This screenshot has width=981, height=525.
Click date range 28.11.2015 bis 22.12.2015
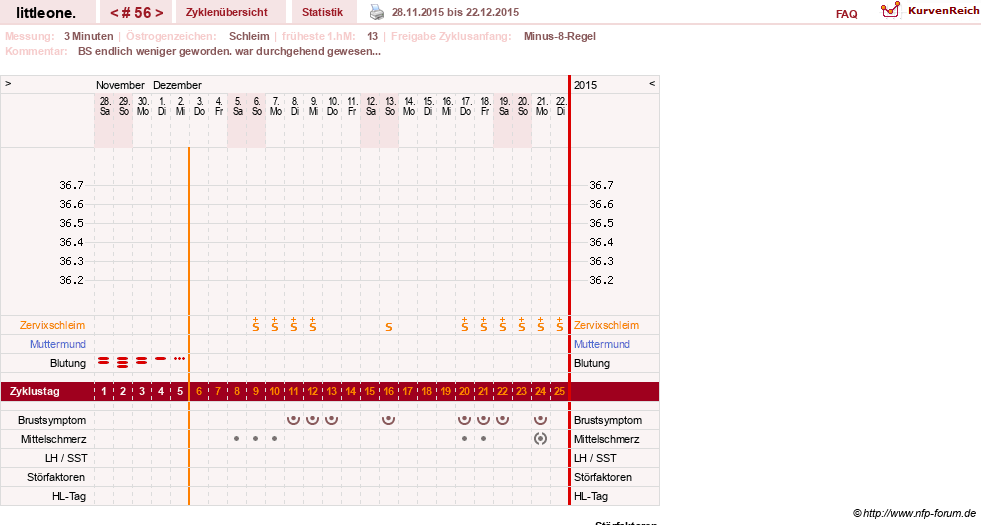click(x=455, y=13)
